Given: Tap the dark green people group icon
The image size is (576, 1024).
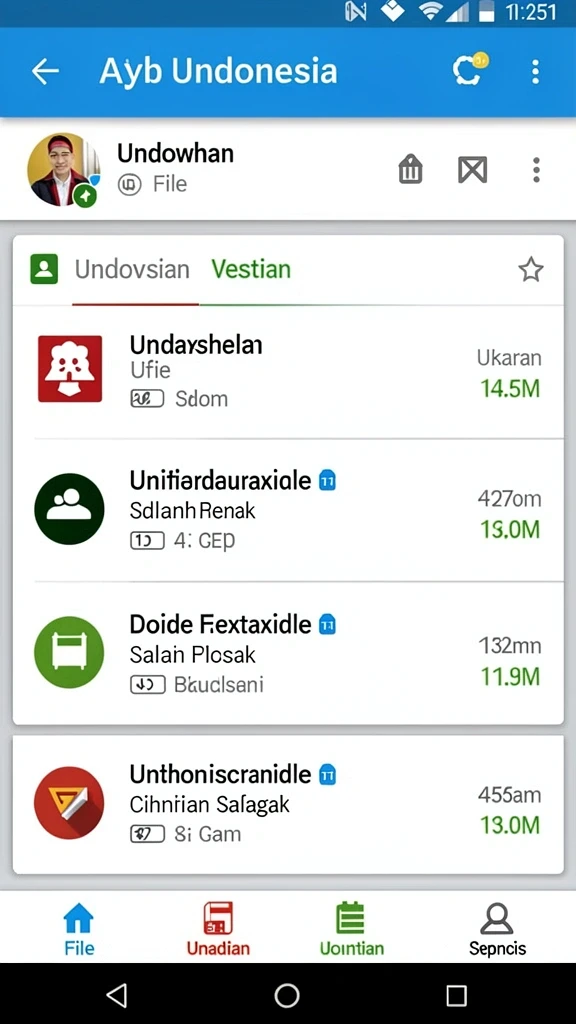Looking at the screenshot, I should pos(69,509).
